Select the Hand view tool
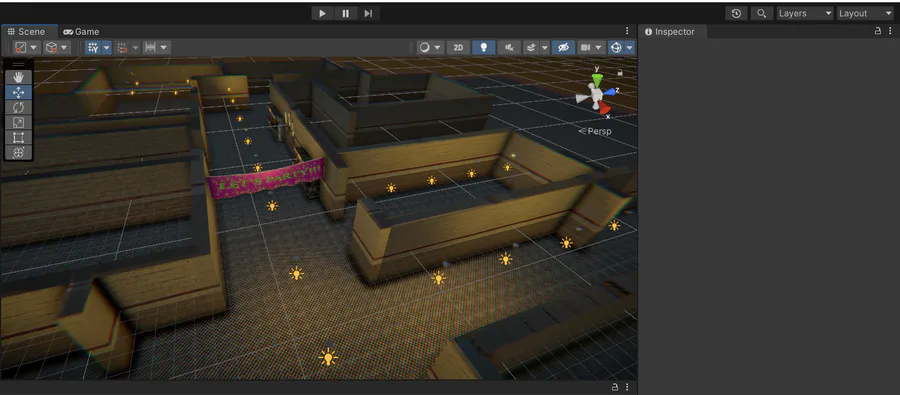The width and height of the screenshot is (900, 395). 18,78
